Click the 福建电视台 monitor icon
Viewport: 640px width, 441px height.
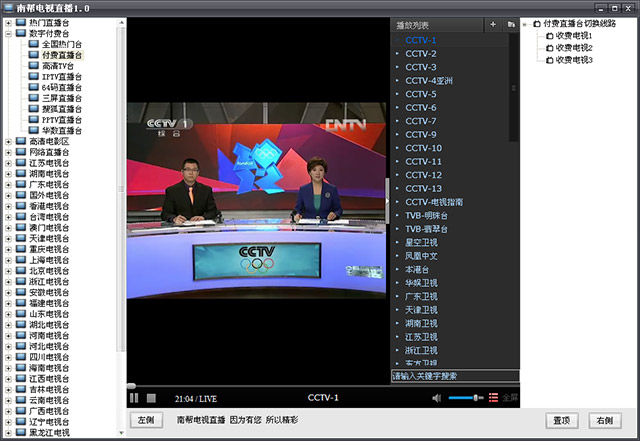21,303
